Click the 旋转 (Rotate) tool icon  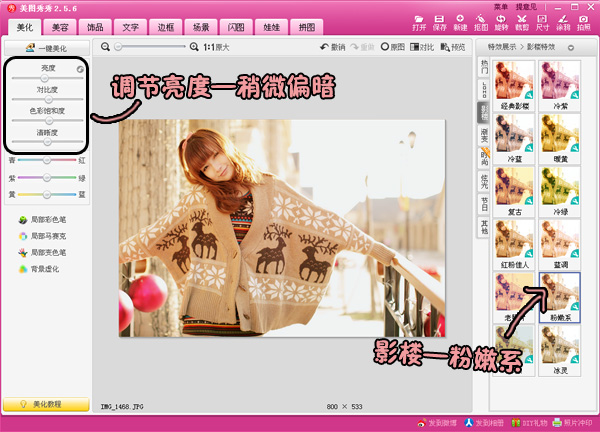coord(501,22)
